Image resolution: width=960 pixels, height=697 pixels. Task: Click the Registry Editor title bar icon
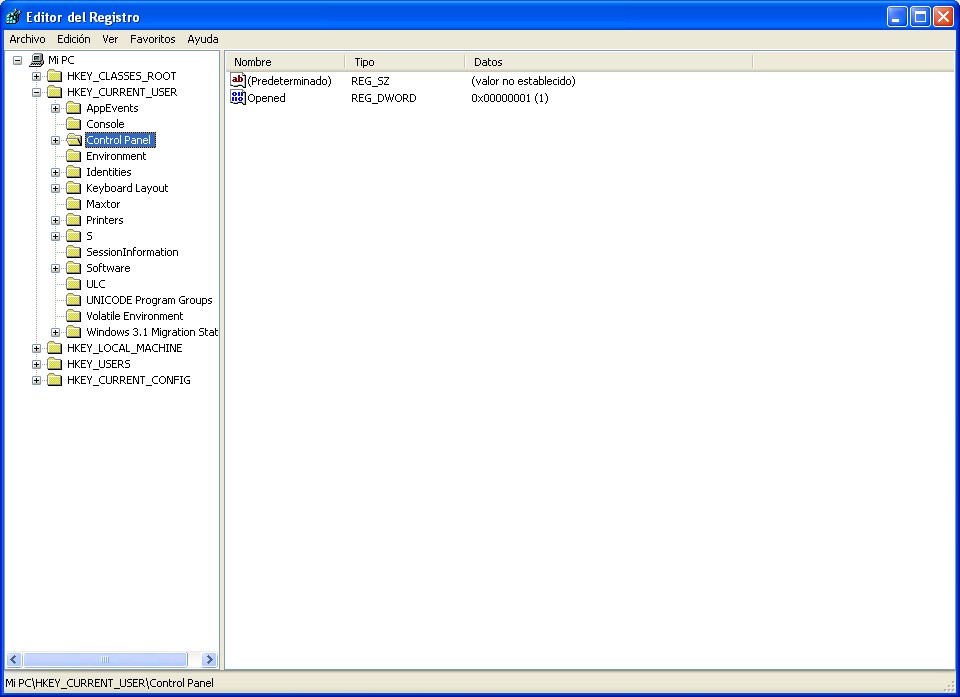[x=13, y=17]
